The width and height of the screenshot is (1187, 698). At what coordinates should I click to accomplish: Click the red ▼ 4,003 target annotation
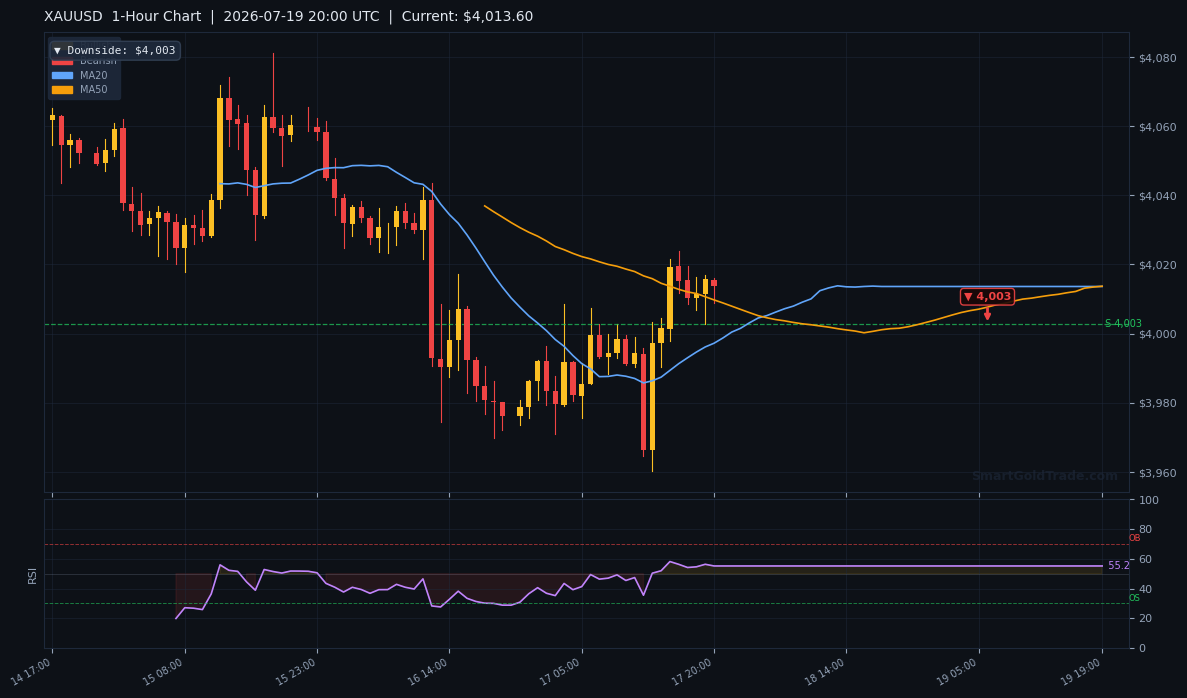(987, 297)
